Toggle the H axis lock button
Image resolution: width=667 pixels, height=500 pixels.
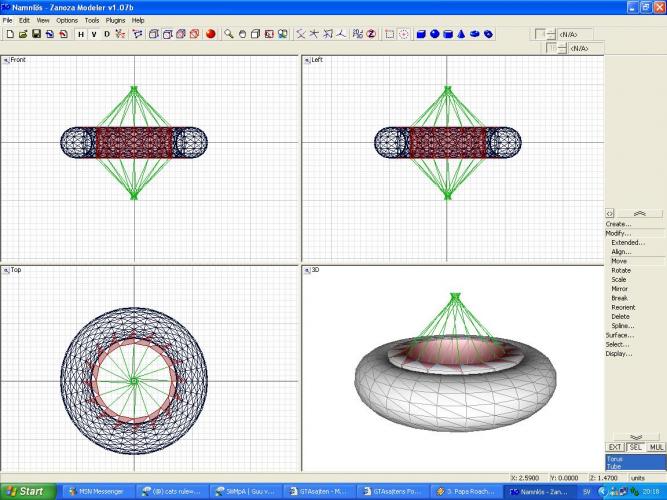[x=80, y=34]
